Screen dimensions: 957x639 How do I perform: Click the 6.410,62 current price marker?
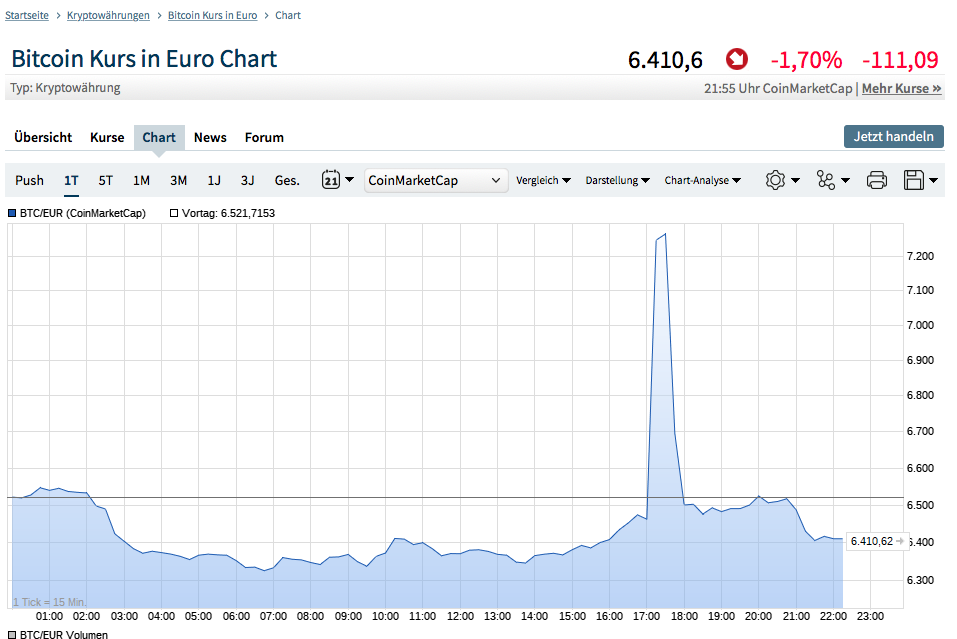(876, 541)
